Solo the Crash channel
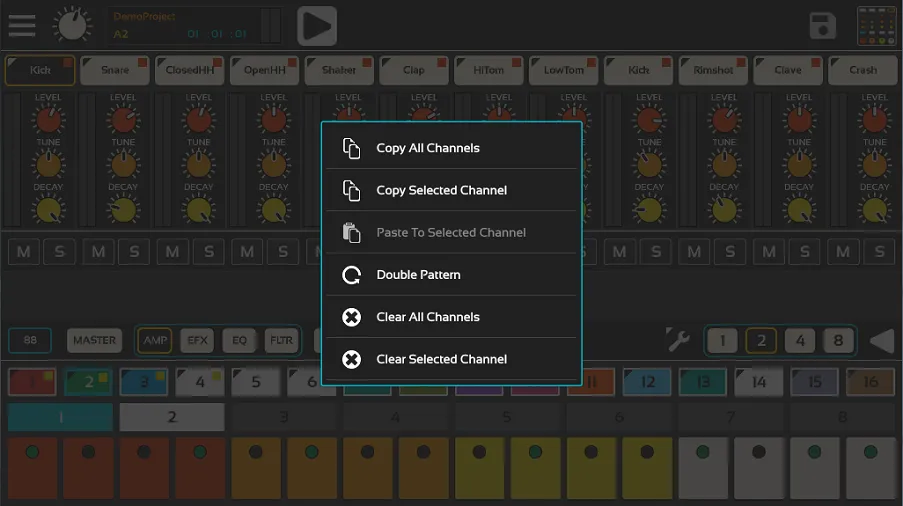This screenshot has width=903, height=506. (x=879, y=252)
